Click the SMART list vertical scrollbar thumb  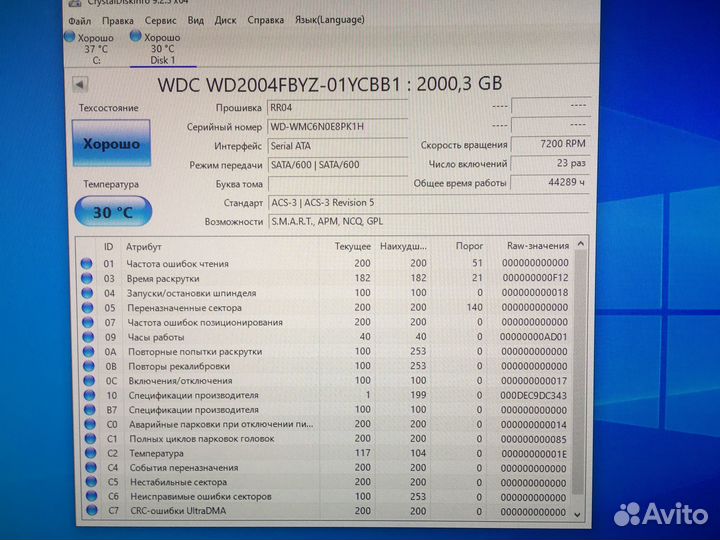(x=579, y=372)
